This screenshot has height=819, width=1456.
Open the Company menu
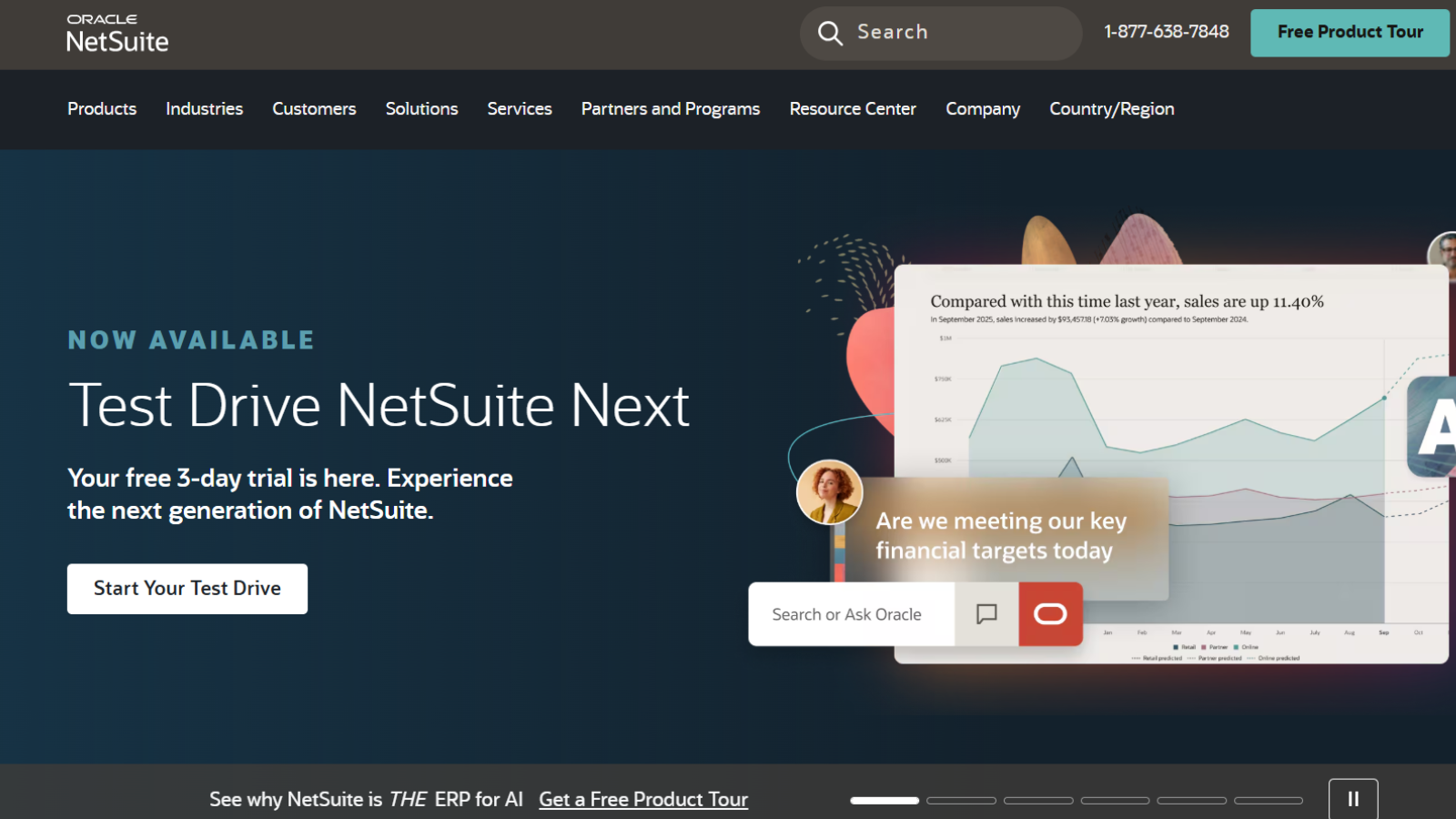click(x=983, y=109)
